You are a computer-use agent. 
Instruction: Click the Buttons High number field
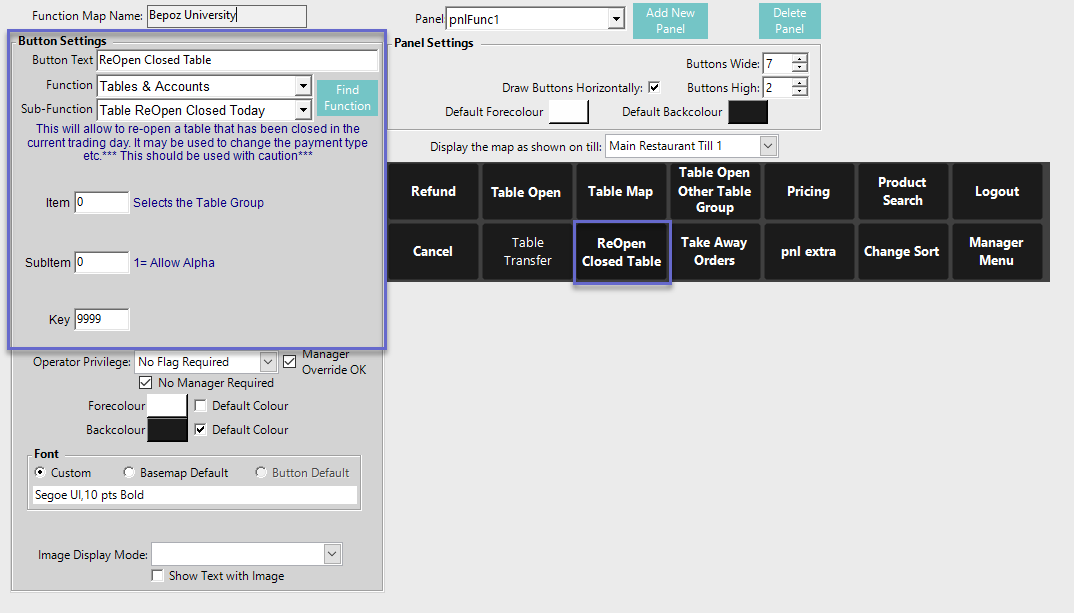(777, 87)
